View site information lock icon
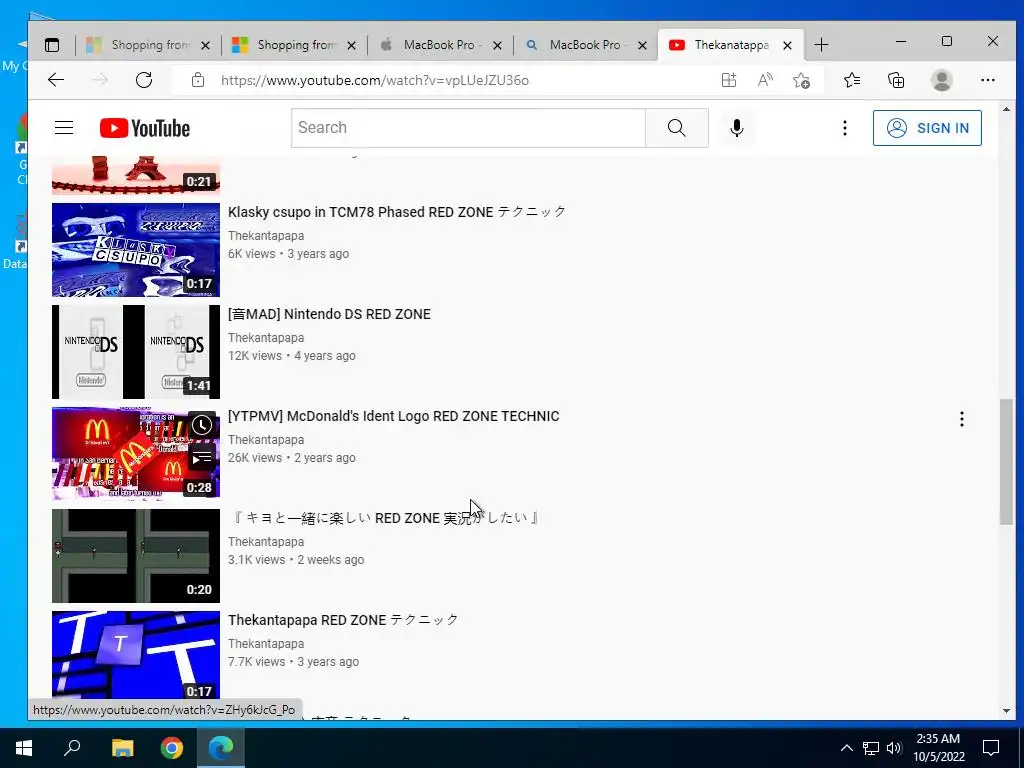Viewport: 1024px width, 768px height. [x=198, y=80]
